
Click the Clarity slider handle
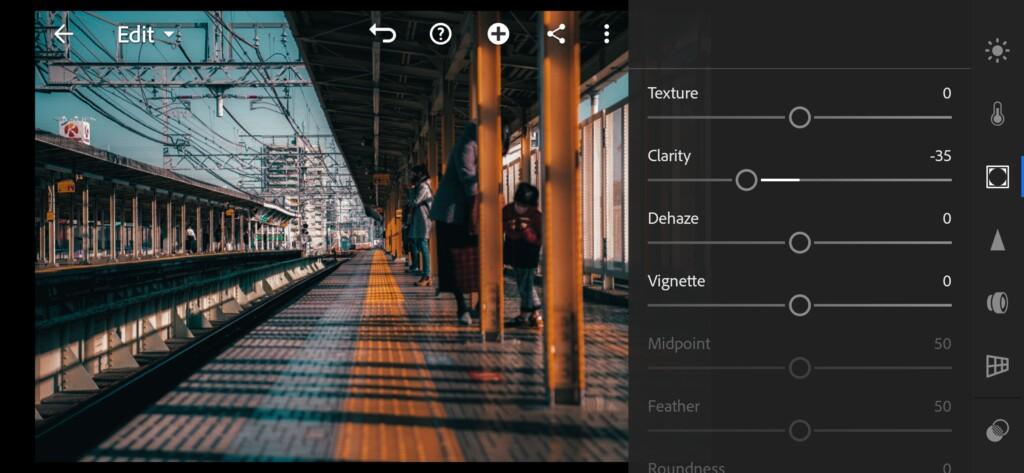746,180
